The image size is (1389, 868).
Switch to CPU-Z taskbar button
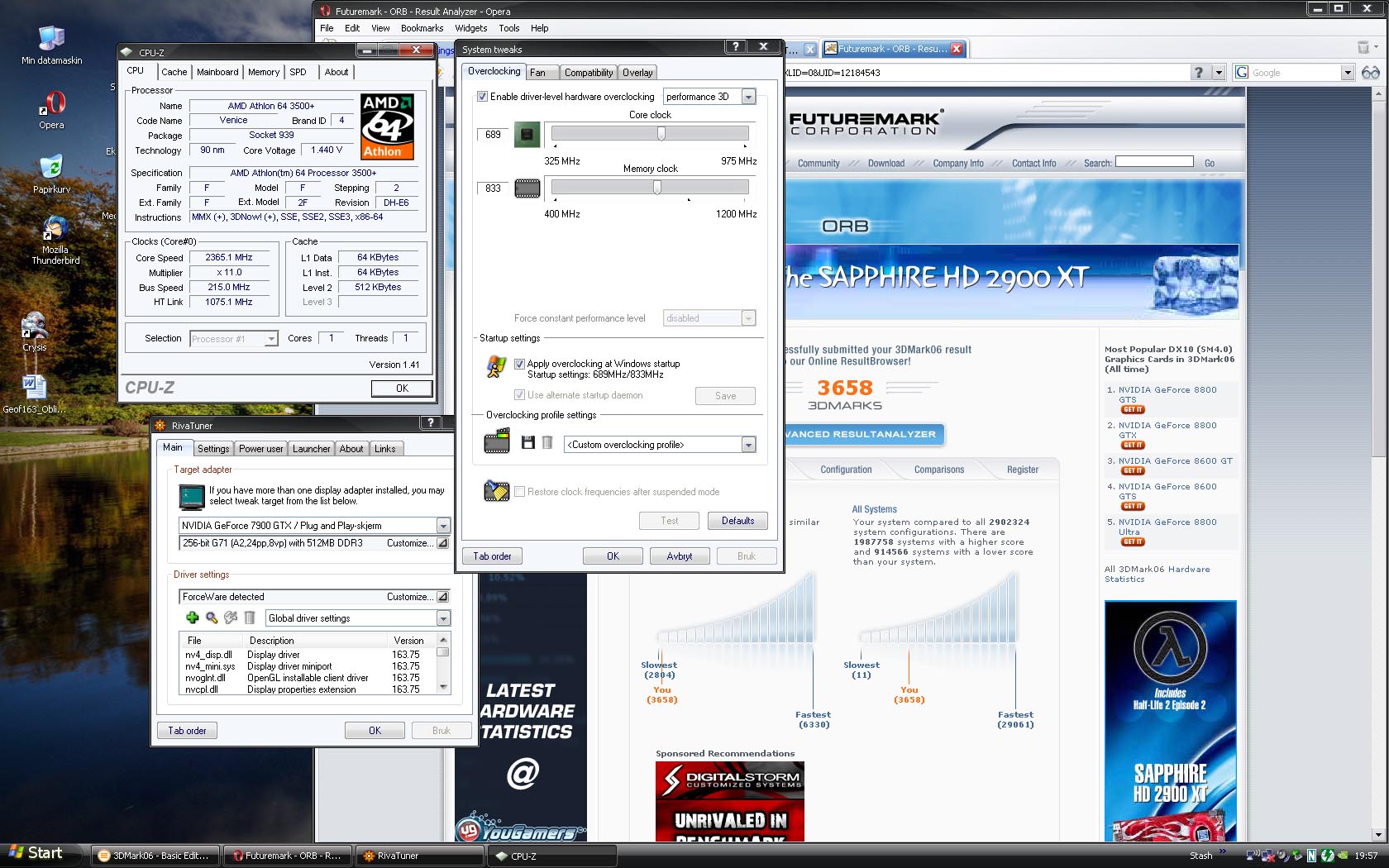pyautogui.click(x=552, y=856)
